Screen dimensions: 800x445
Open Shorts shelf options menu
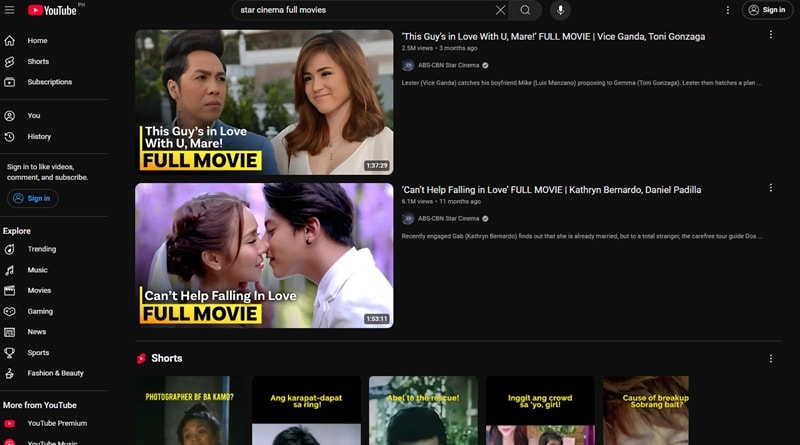pos(770,359)
